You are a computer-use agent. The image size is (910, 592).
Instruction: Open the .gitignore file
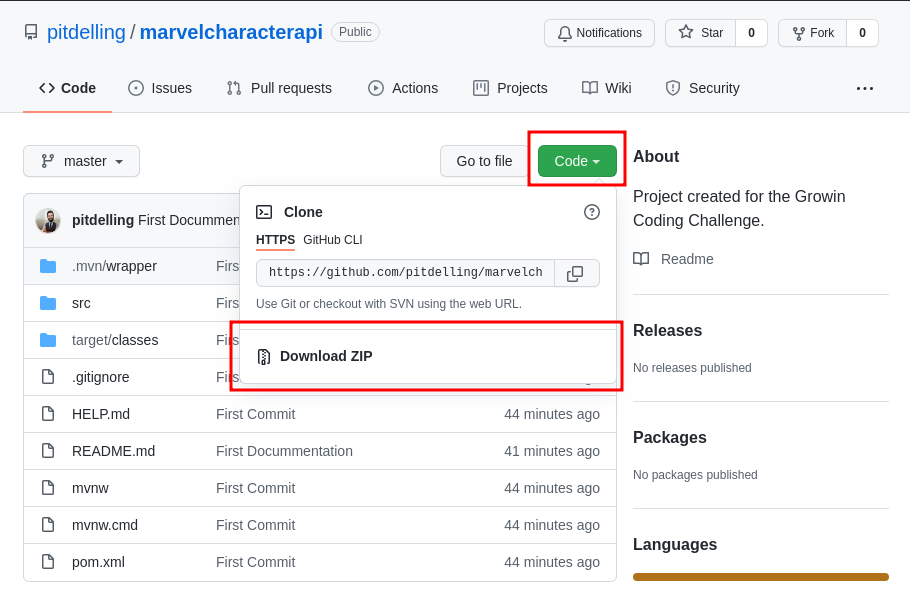coord(100,377)
